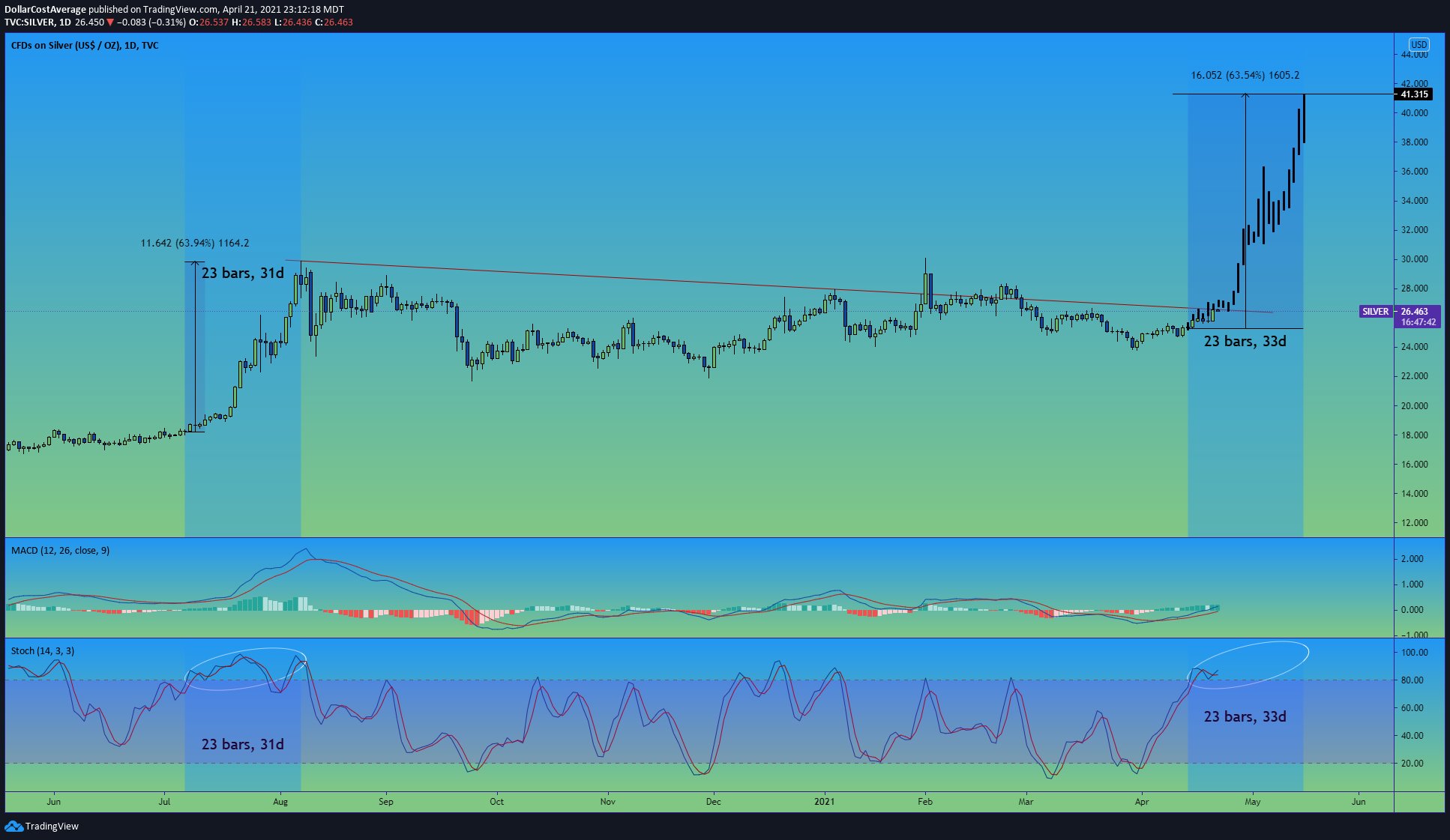Click the 30.000 level on price scale
Screen dimensions: 1450x840
(x=1414, y=259)
